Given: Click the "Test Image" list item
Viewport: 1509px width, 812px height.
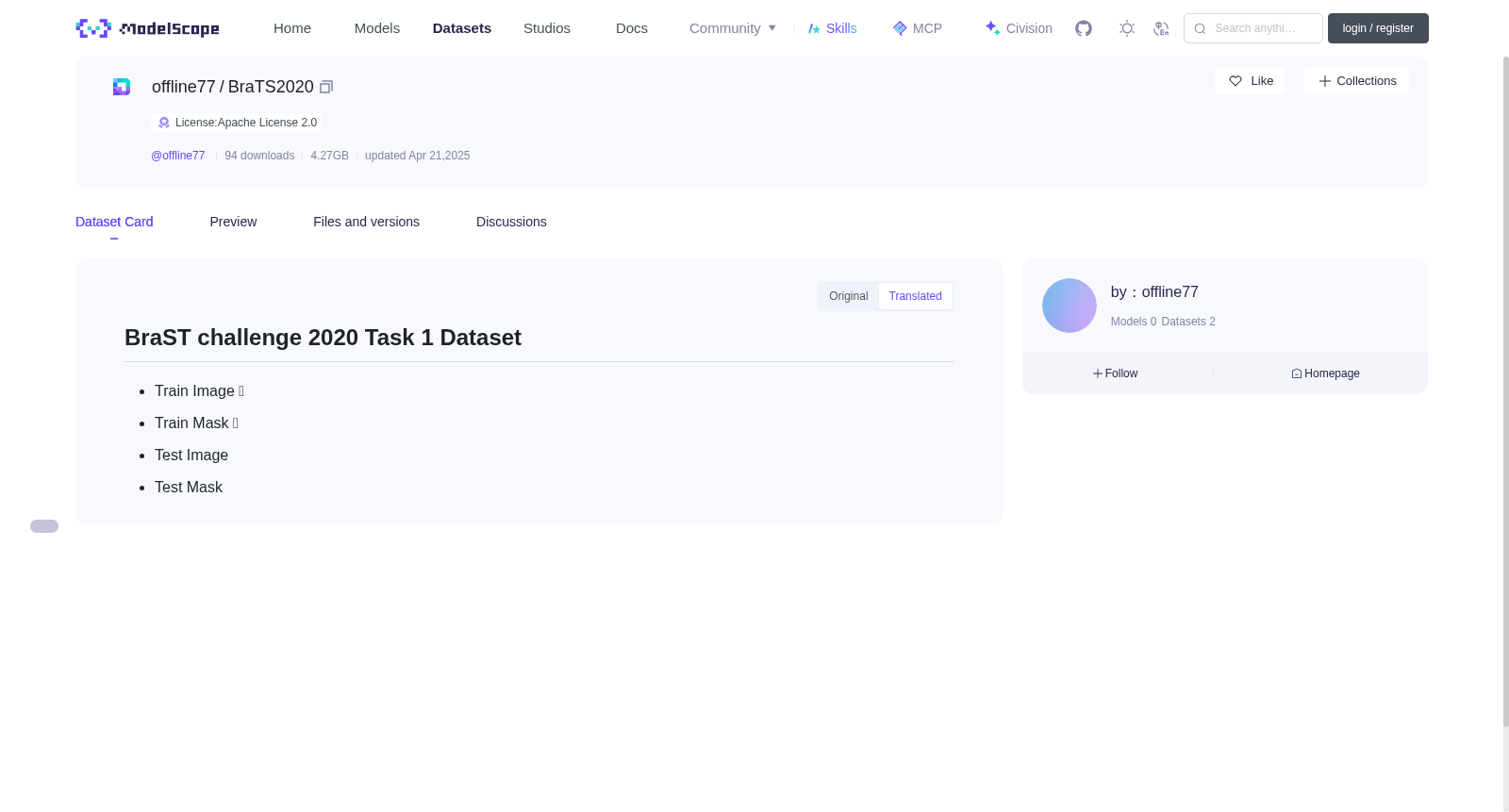Looking at the screenshot, I should (x=191, y=456).
